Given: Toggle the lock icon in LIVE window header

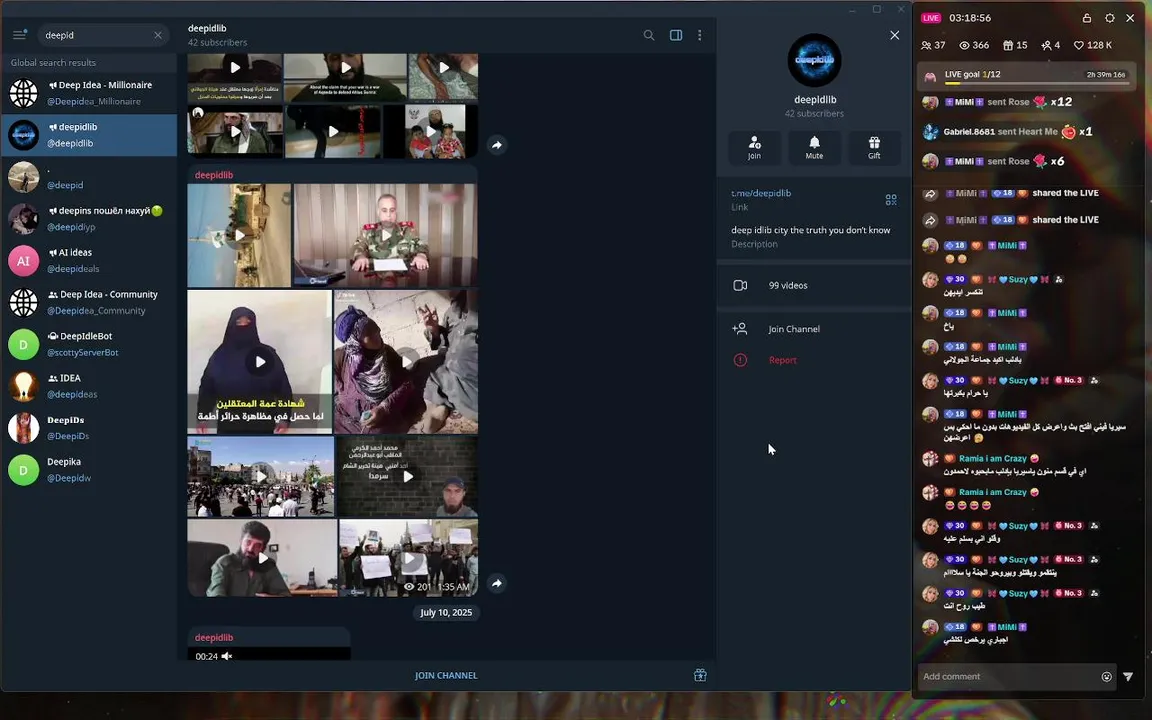Looking at the screenshot, I should point(1087,18).
